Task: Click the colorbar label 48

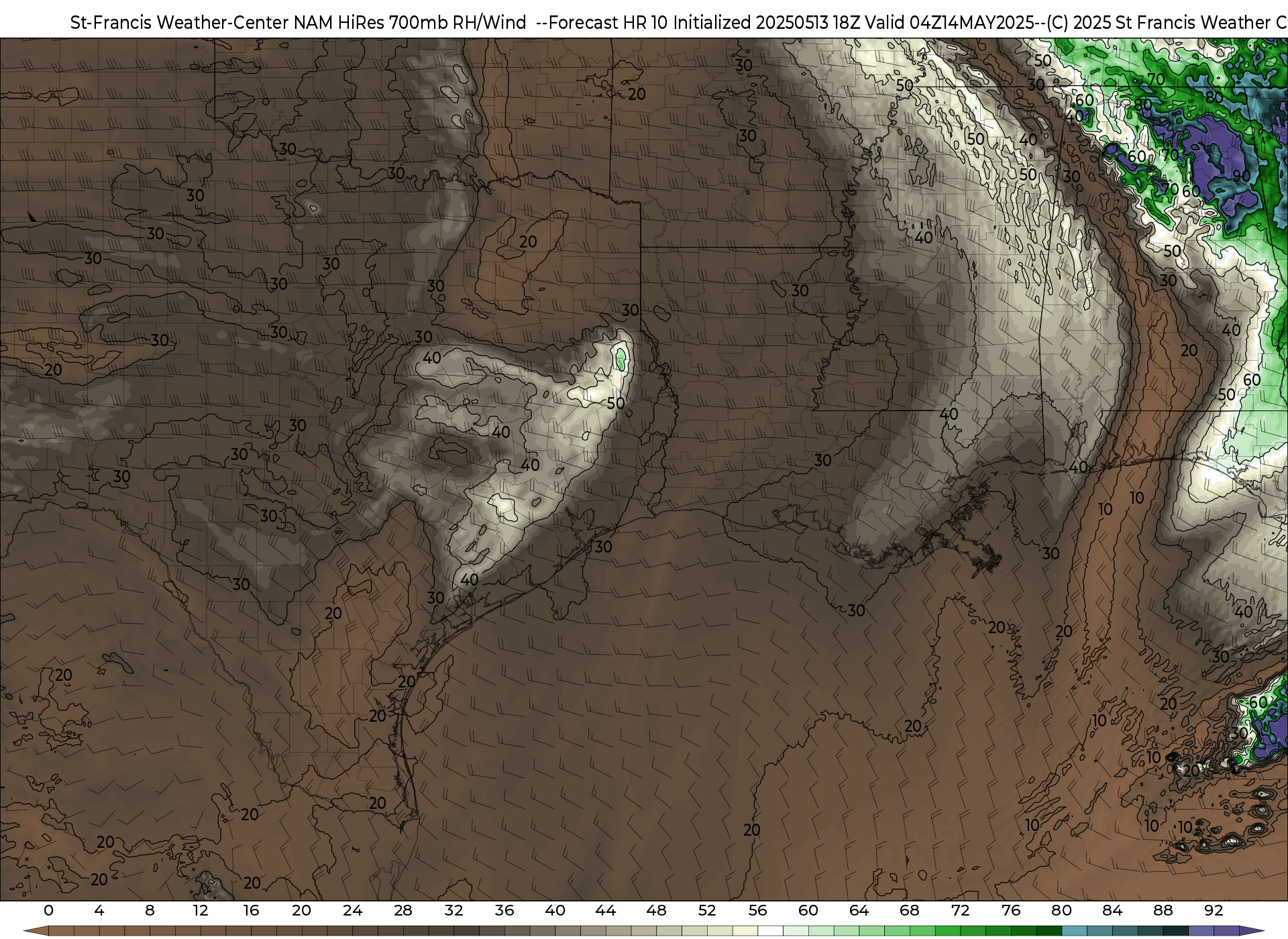Action: point(656,911)
